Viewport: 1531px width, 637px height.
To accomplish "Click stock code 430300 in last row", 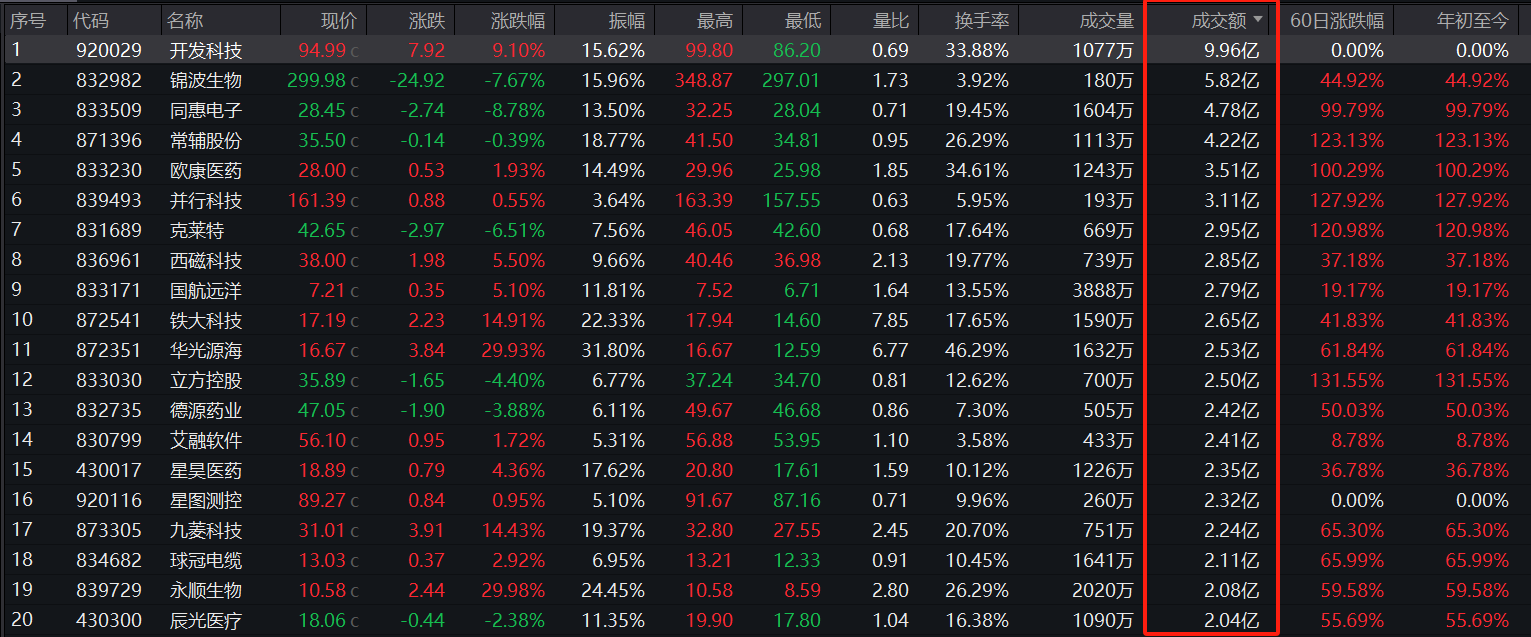I will [108, 620].
